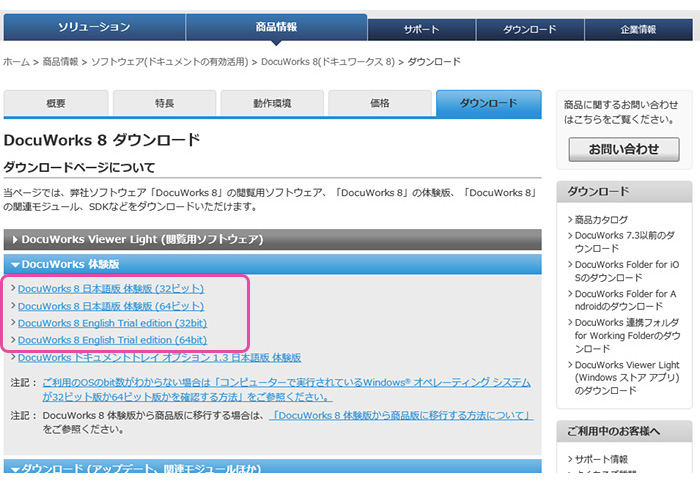Open the ダウンロード top navigation menu

[x=530, y=29]
